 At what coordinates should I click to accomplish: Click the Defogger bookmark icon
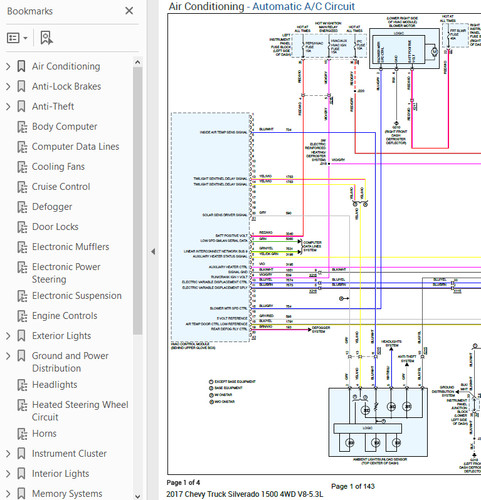click(x=22, y=207)
